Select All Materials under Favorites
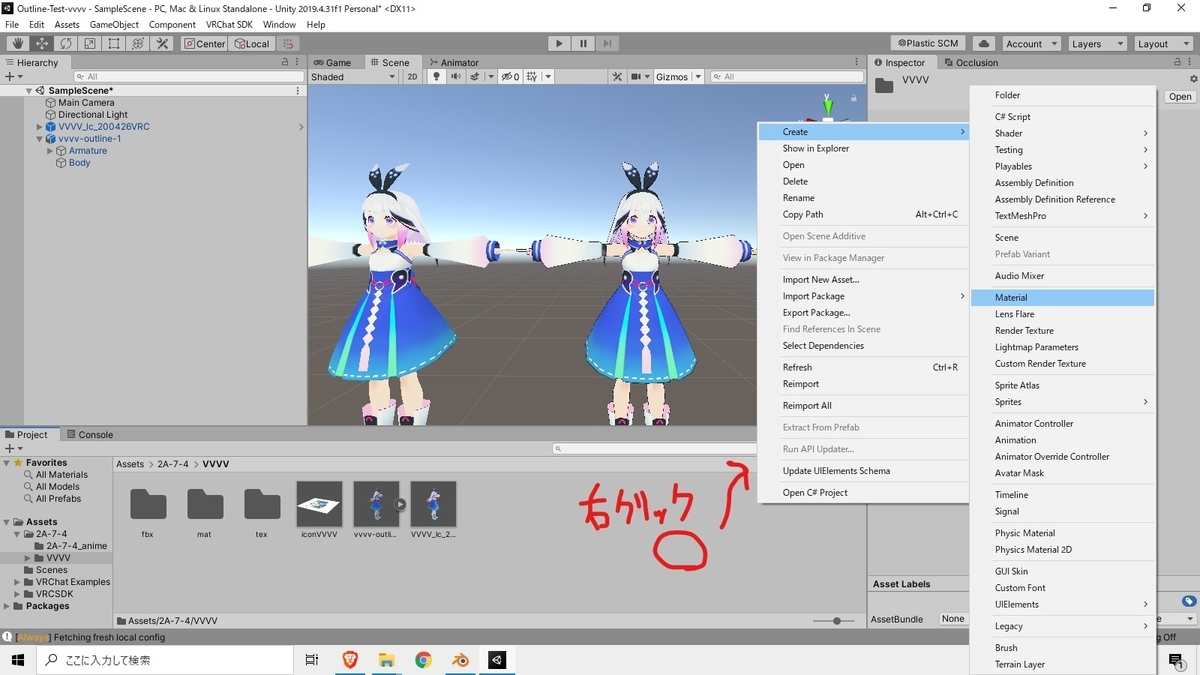This screenshot has width=1200, height=675. pos(62,475)
